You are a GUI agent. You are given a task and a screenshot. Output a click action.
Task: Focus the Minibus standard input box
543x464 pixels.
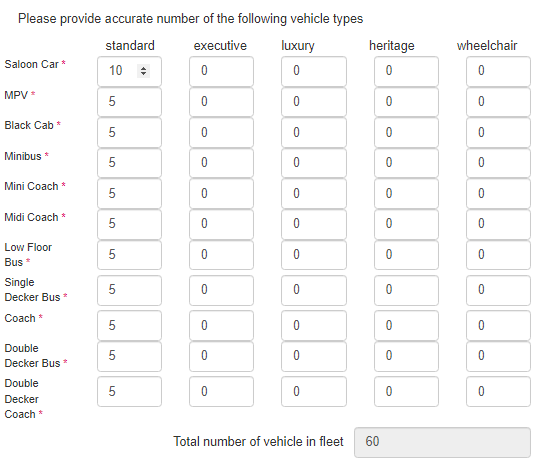[x=129, y=163]
